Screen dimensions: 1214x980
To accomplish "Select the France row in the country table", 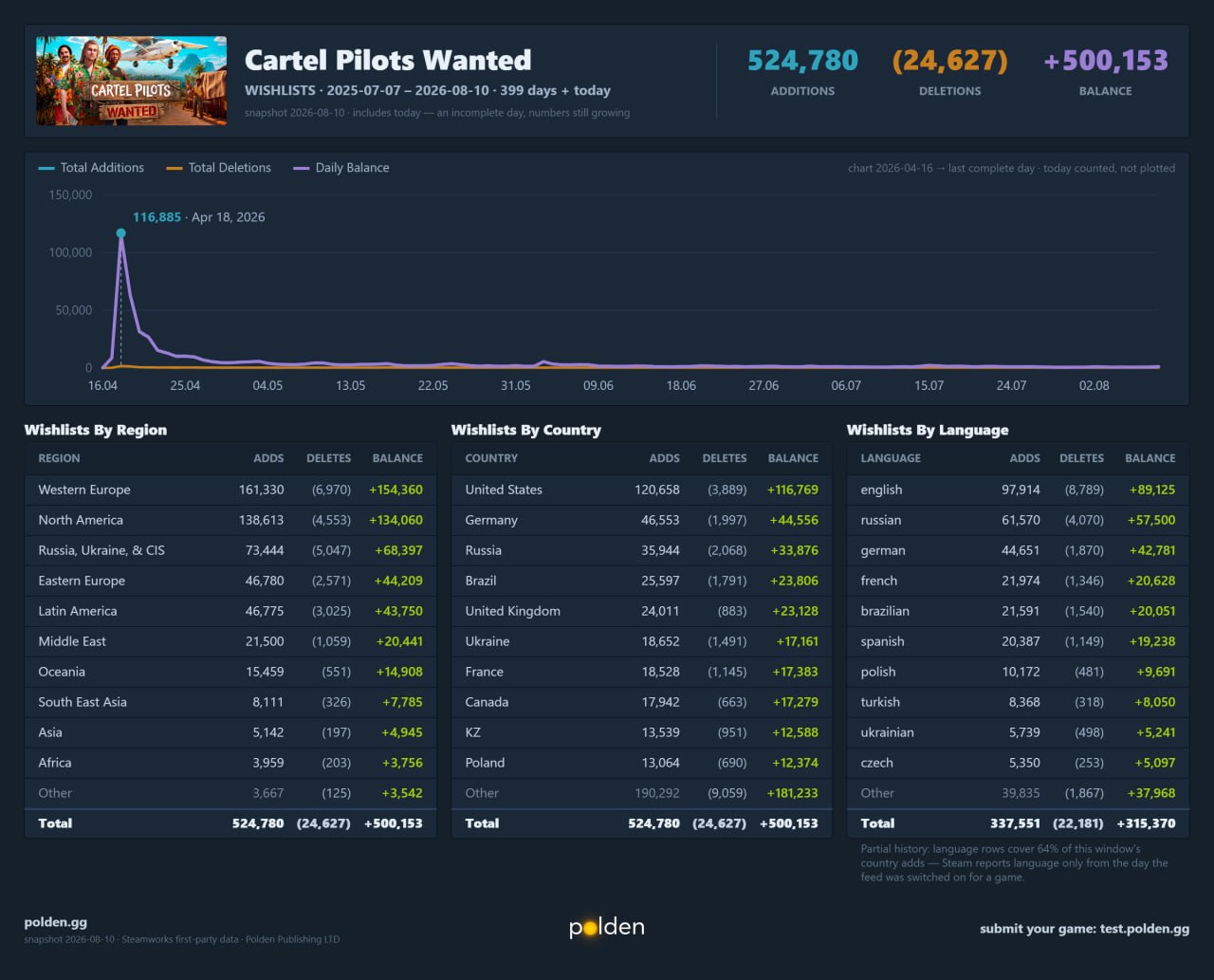I will [x=642, y=672].
